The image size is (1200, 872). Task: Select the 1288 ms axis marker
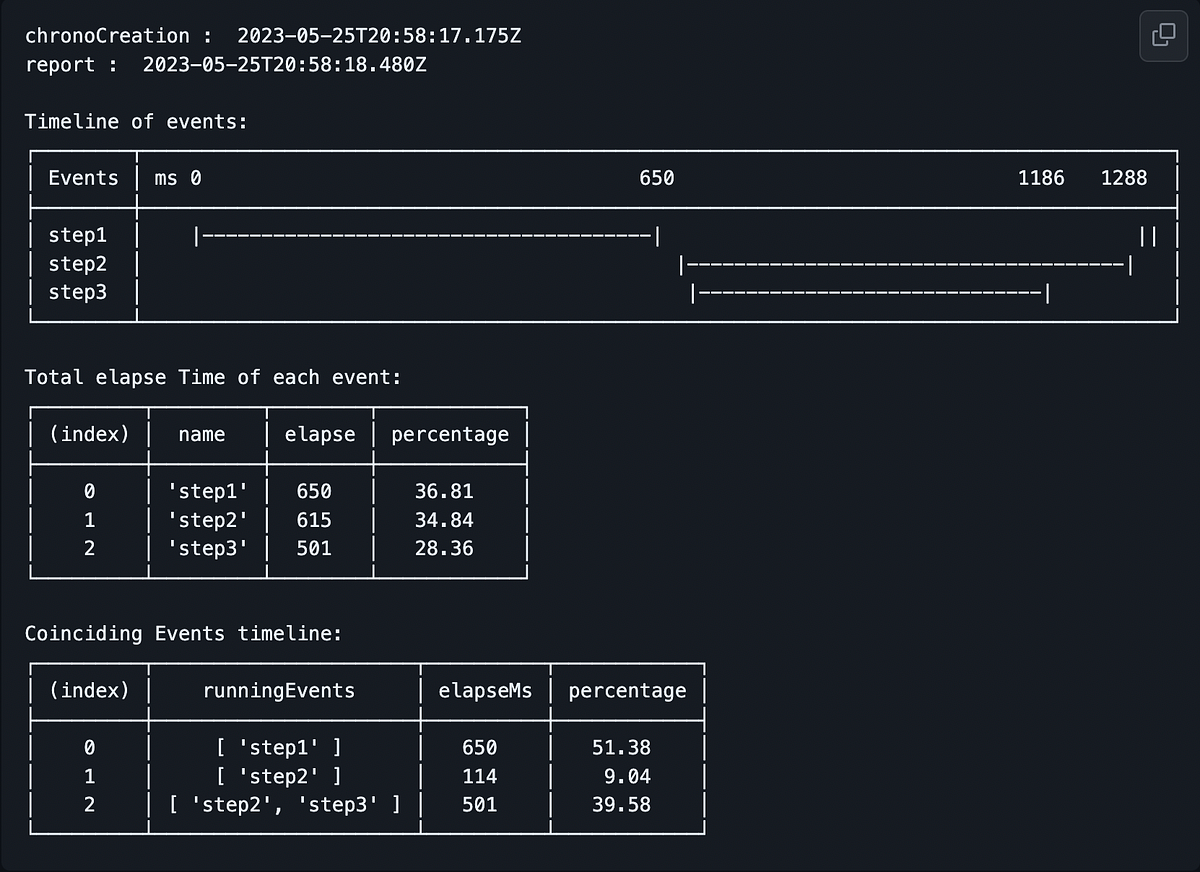[1124, 177]
